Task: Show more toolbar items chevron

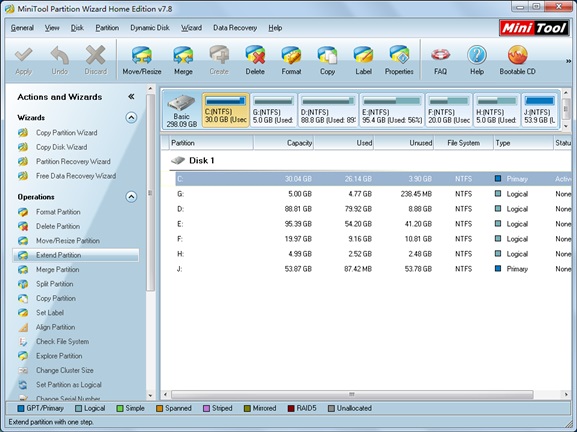Action: (x=569, y=61)
